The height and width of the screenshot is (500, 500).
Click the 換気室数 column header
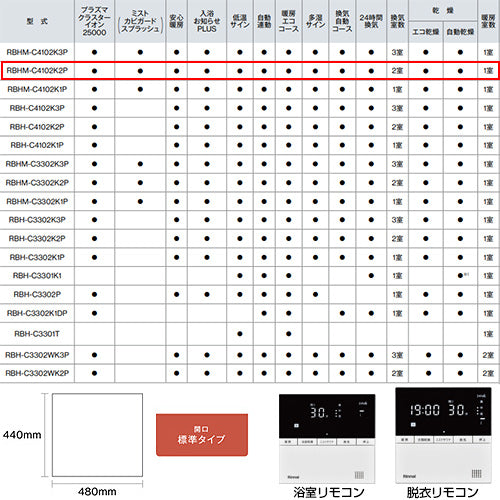[397, 21]
